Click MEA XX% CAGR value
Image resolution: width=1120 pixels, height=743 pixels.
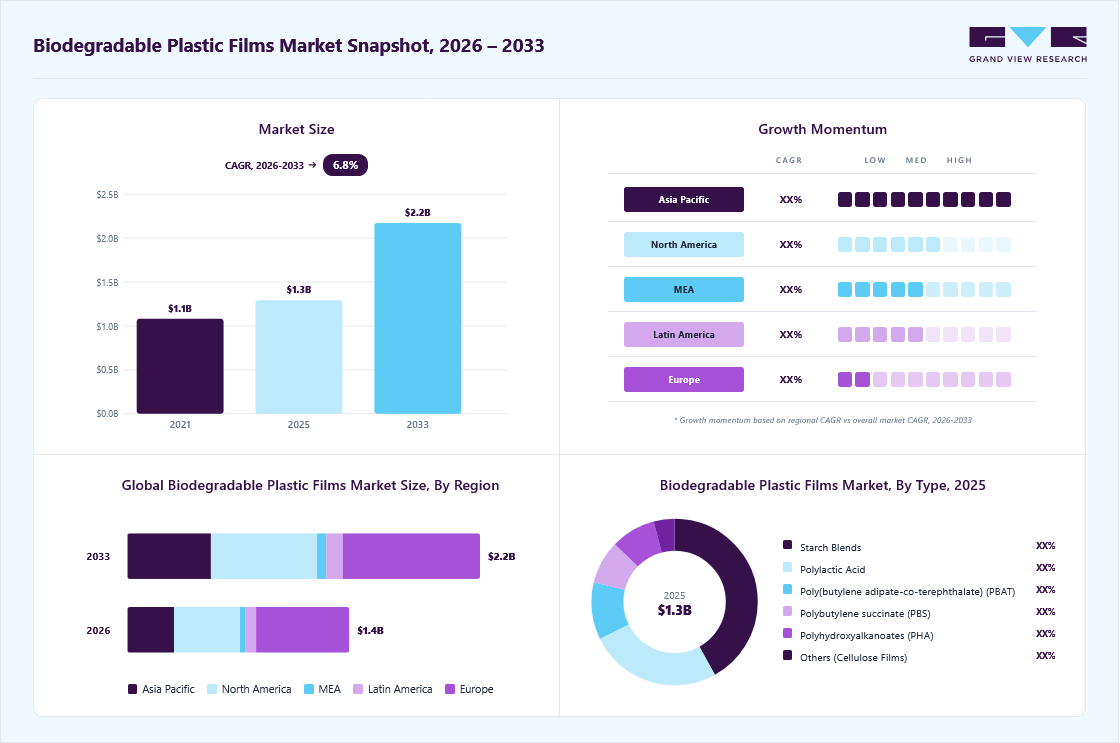(791, 289)
